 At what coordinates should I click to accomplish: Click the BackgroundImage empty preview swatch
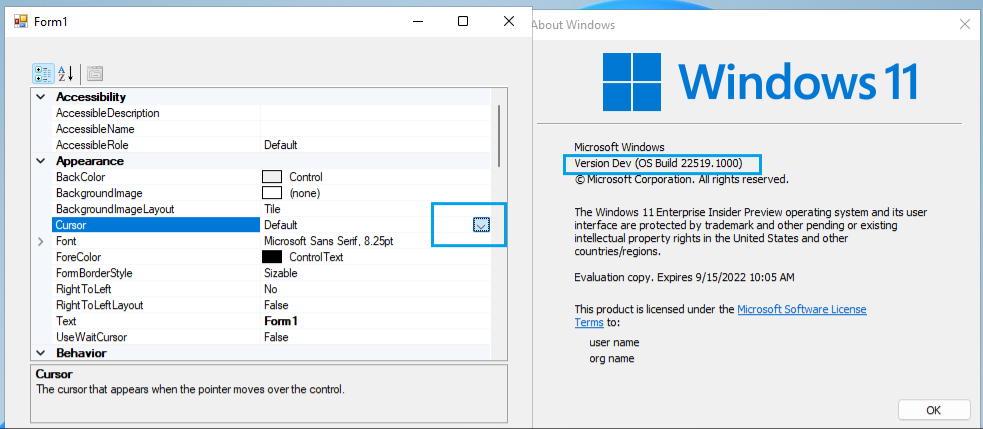[272, 193]
